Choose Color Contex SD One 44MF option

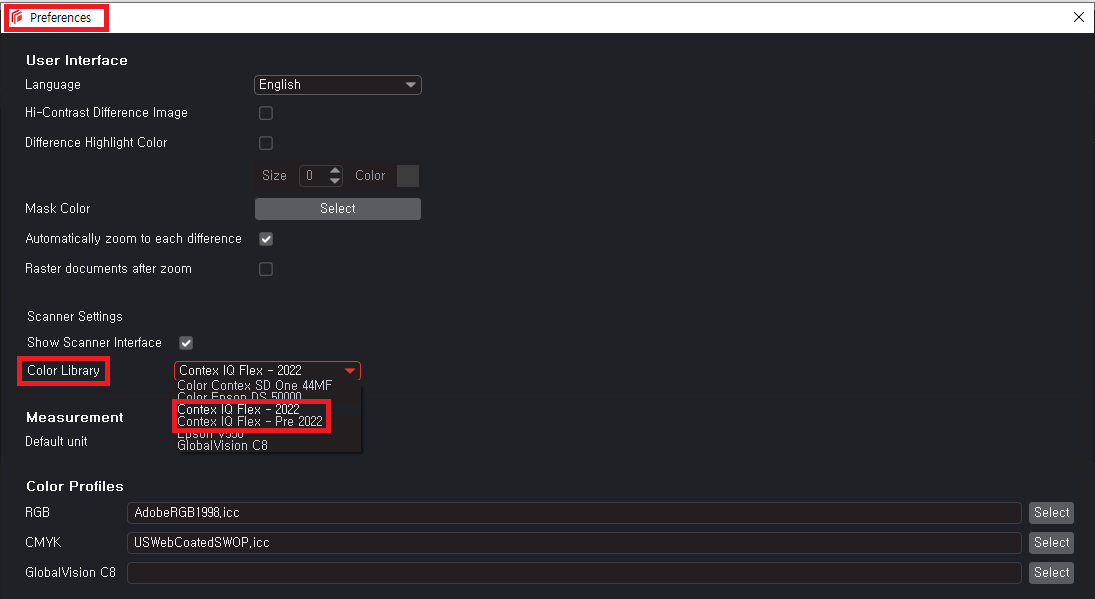tap(254, 385)
